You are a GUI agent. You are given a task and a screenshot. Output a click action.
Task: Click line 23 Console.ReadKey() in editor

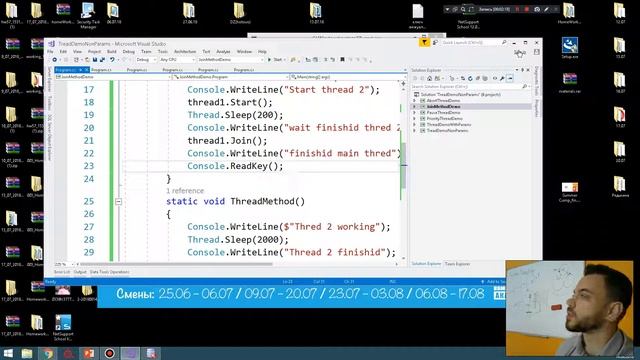(x=235, y=166)
